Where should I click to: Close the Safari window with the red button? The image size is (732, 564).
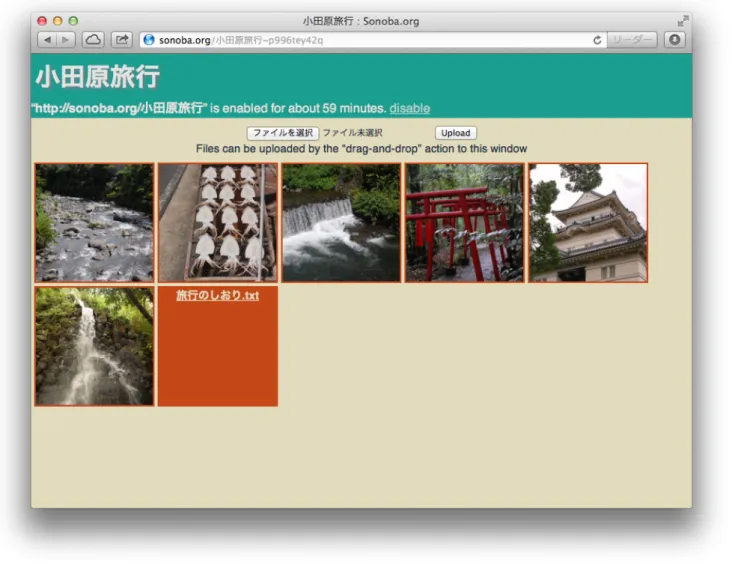(42, 21)
